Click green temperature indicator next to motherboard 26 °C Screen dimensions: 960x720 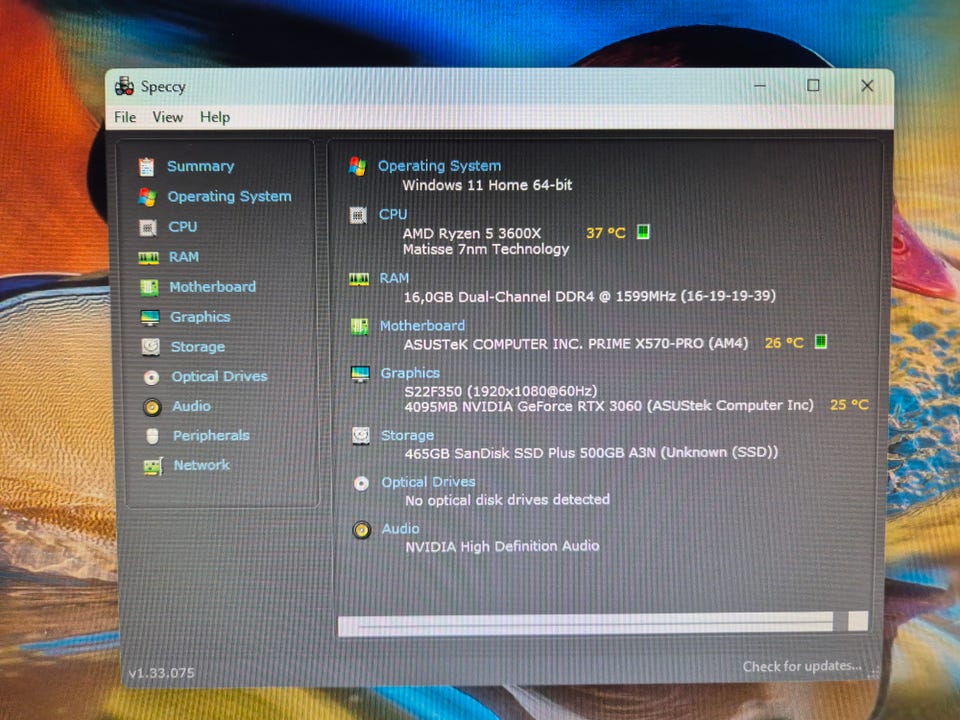[821, 342]
